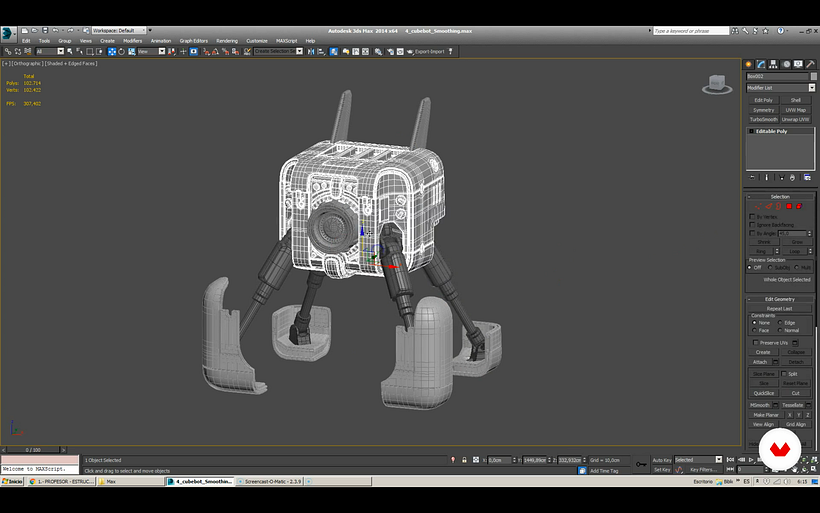
Task: Click Configure Modifier Sets icon
Action: [x=807, y=178]
